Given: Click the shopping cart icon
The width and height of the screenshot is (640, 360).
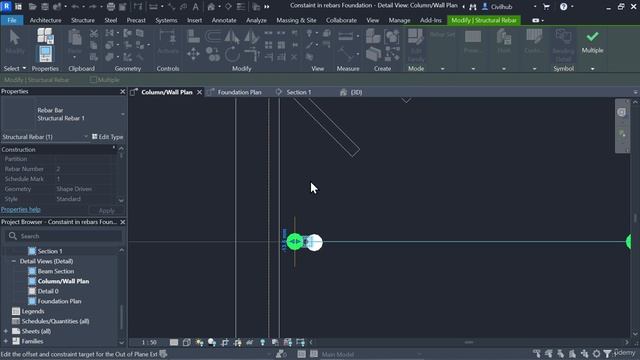Looking at the screenshot, I should point(546,7).
